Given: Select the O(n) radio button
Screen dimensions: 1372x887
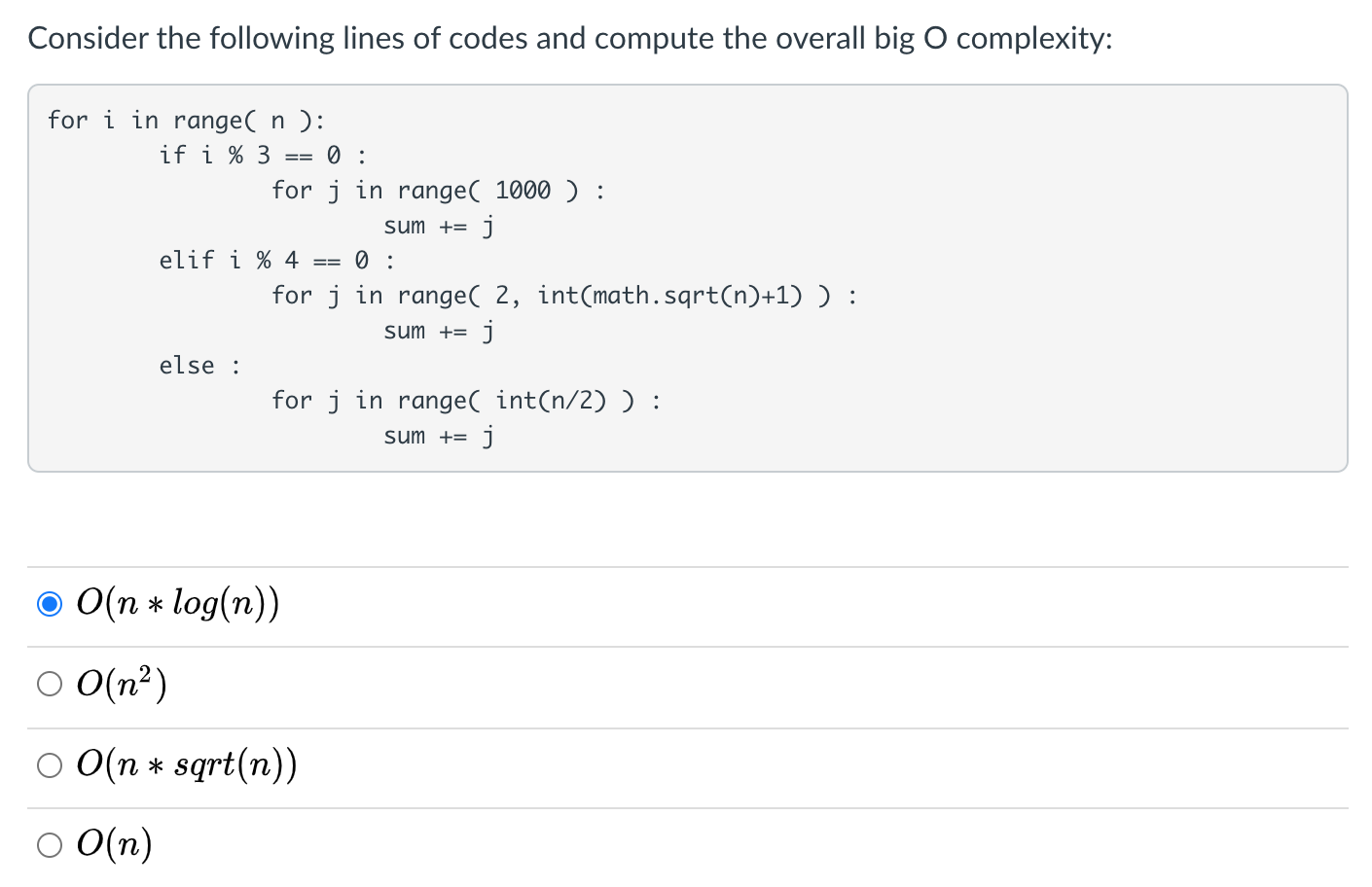Looking at the screenshot, I should [x=50, y=844].
